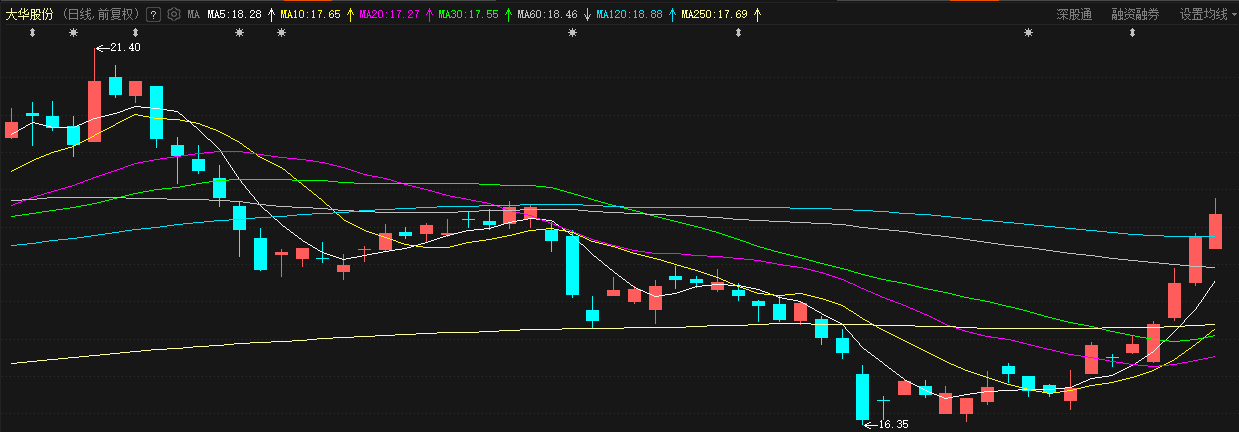Click the green MA30:17.55 value
1239x432 pixels.
tap(468, 15)
